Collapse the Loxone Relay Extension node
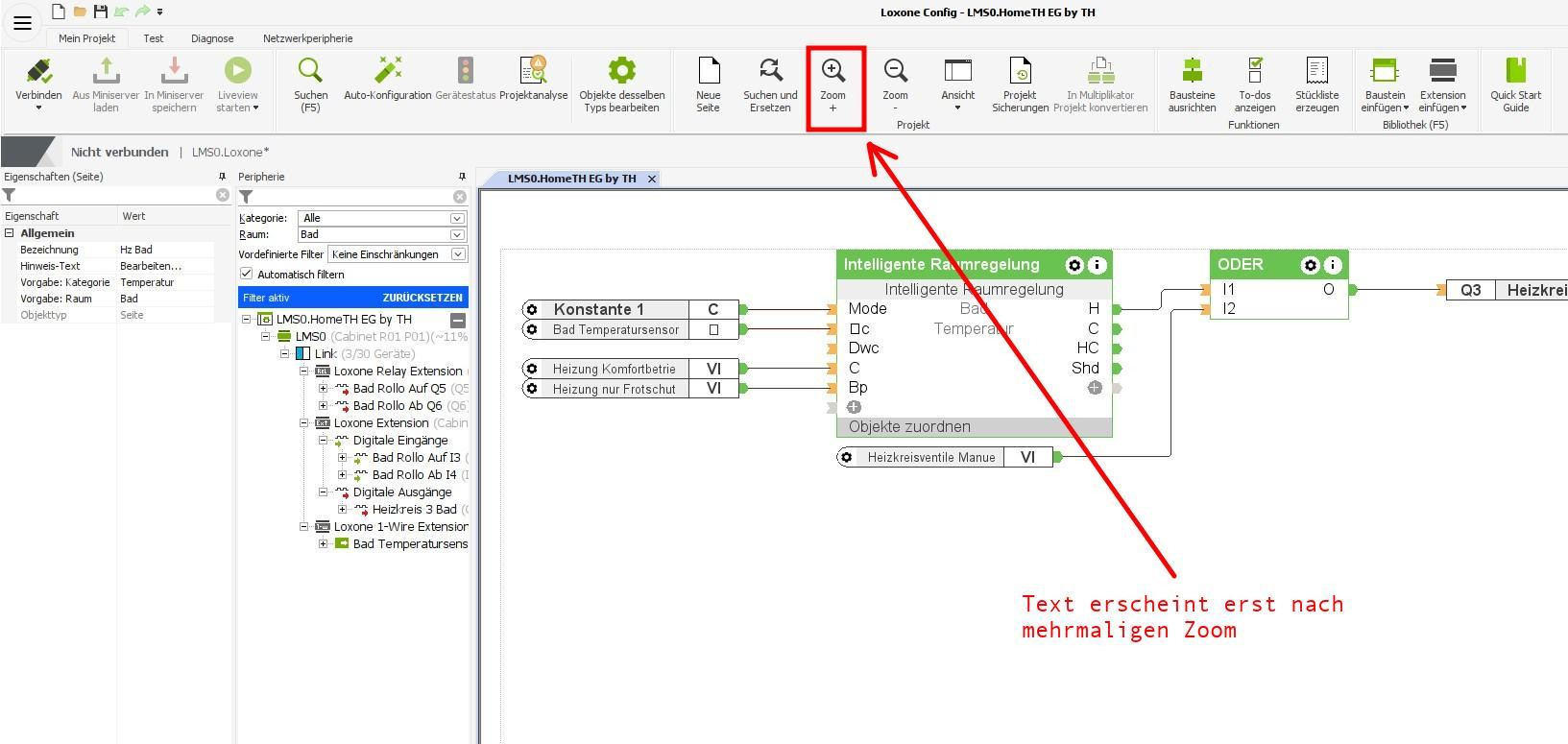The image size is (1568, 744). [x=304, y=372]
